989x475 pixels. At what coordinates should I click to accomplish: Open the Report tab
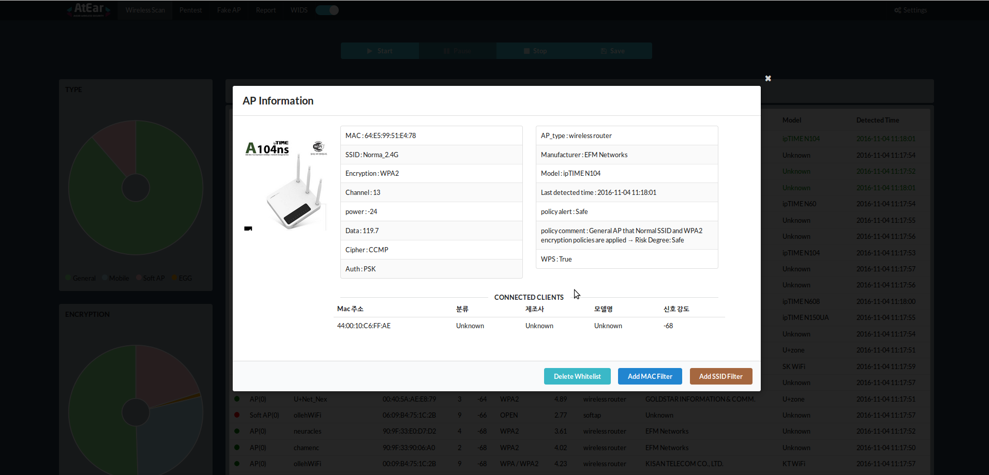tap(266, 11)
